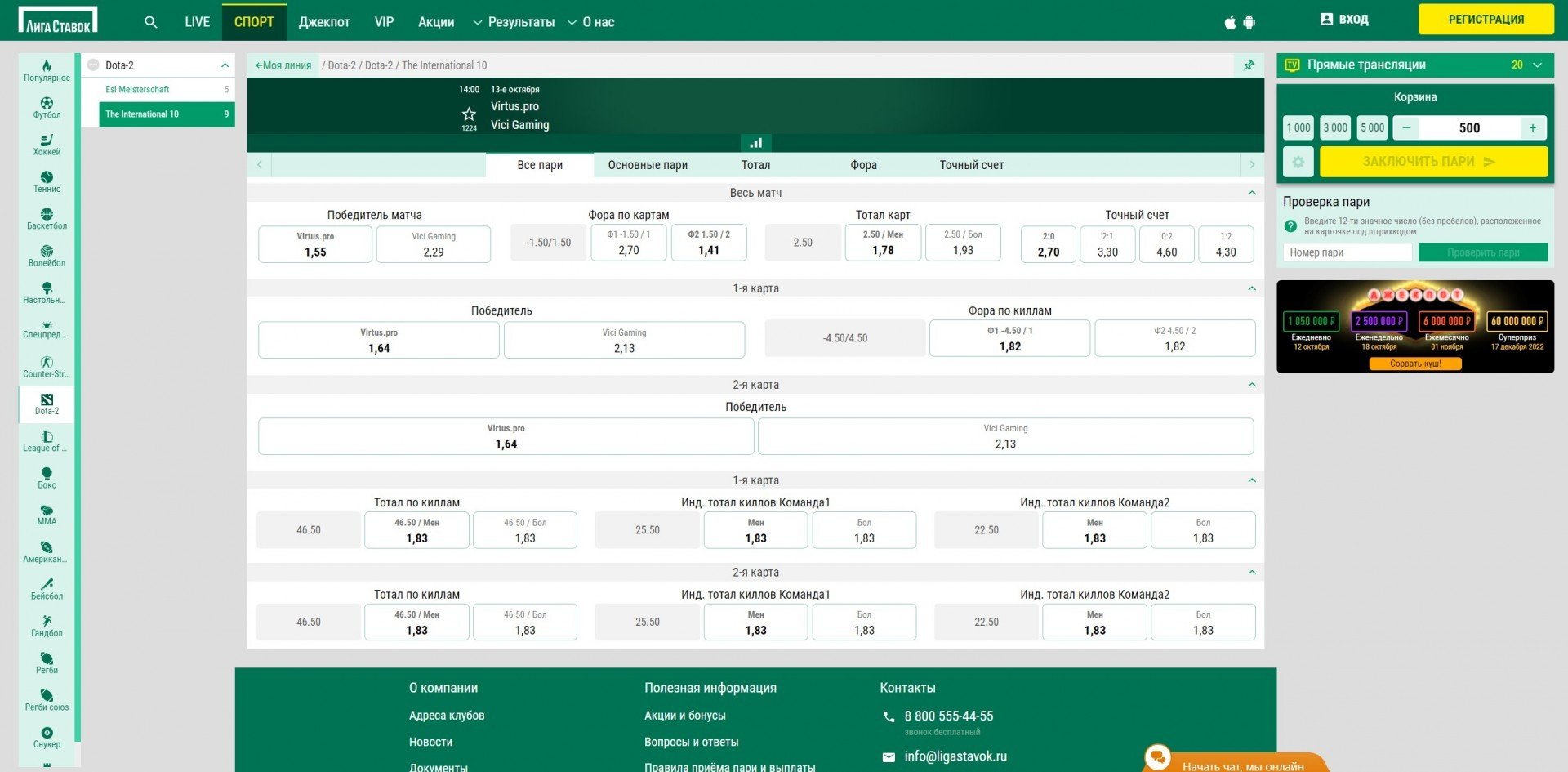The width and height of the screenshot is (1568, 772).
Task: Switch to the Фора tab
Action: [863, 165]
